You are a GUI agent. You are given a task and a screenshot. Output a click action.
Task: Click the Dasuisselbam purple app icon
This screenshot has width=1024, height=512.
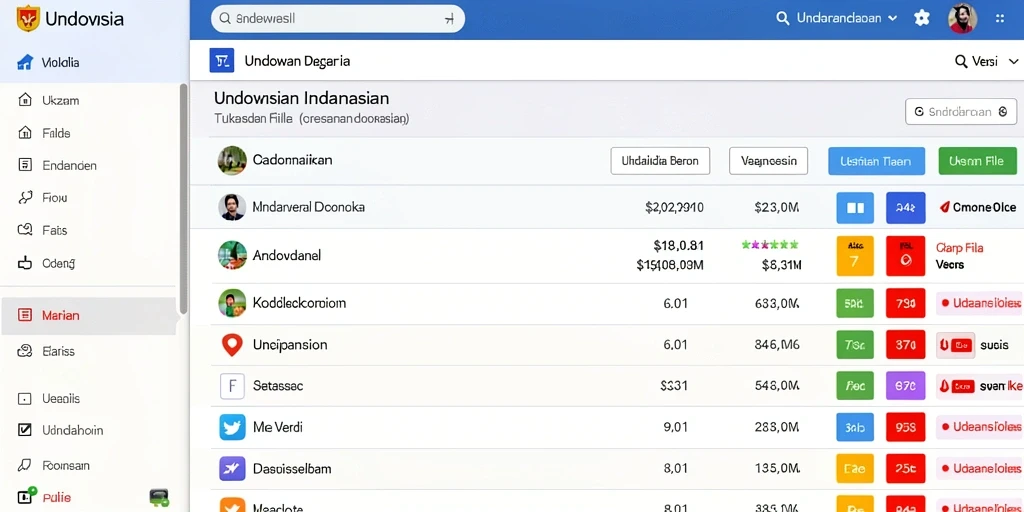232,469
